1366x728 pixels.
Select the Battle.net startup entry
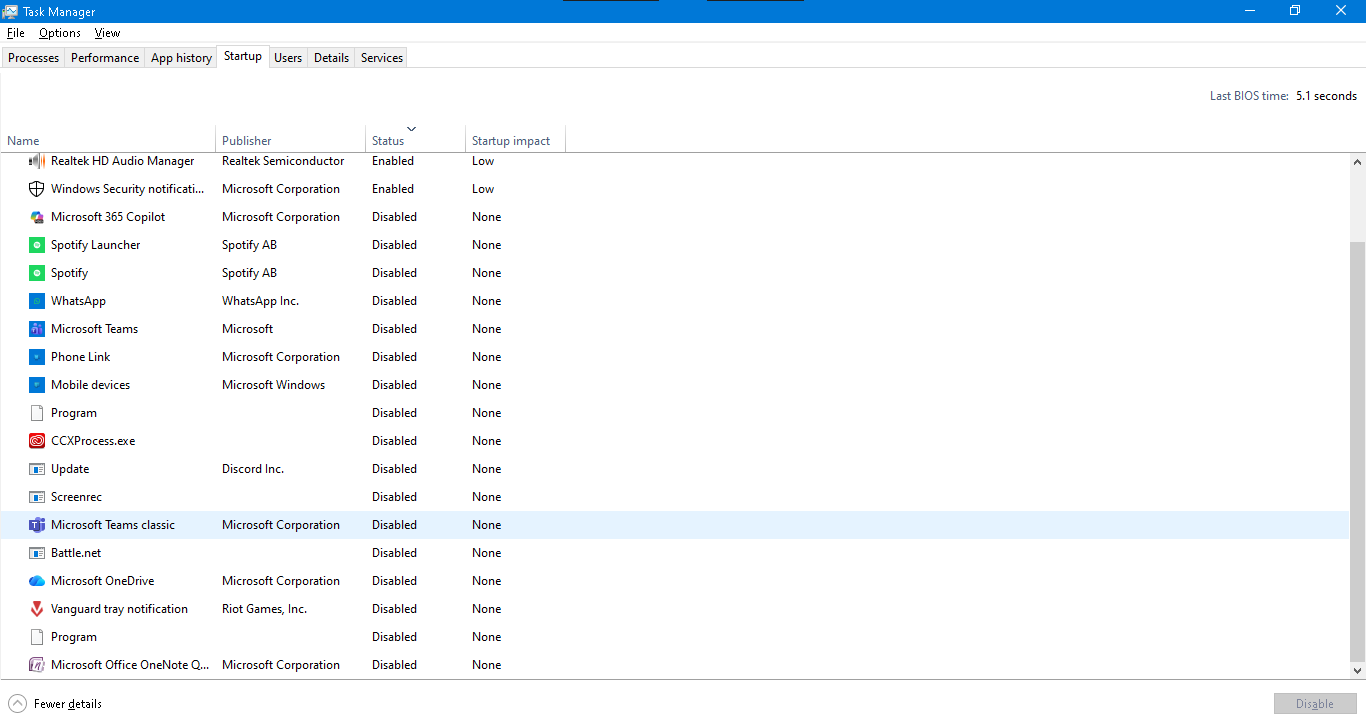76,553
